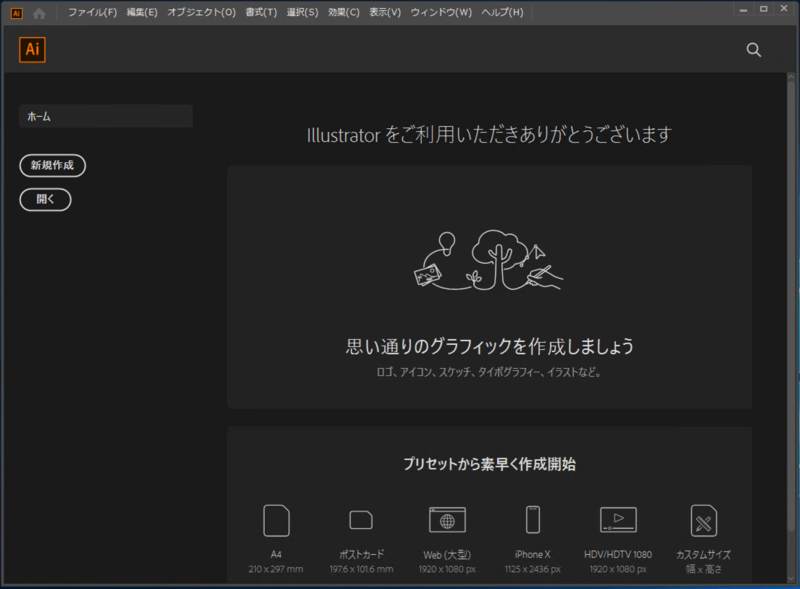Maximize the Illustrator window
Viewport: 800px width, 589px height.
[x=764, y=9]
